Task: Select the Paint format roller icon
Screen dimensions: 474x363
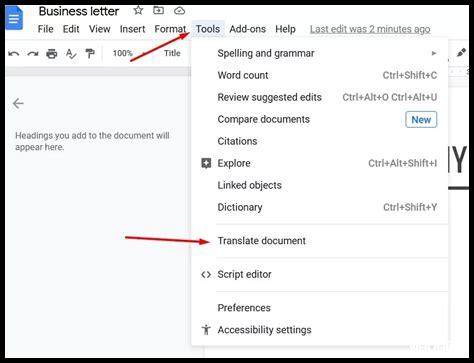Action: pyautogui.click(x=90, y=53)
